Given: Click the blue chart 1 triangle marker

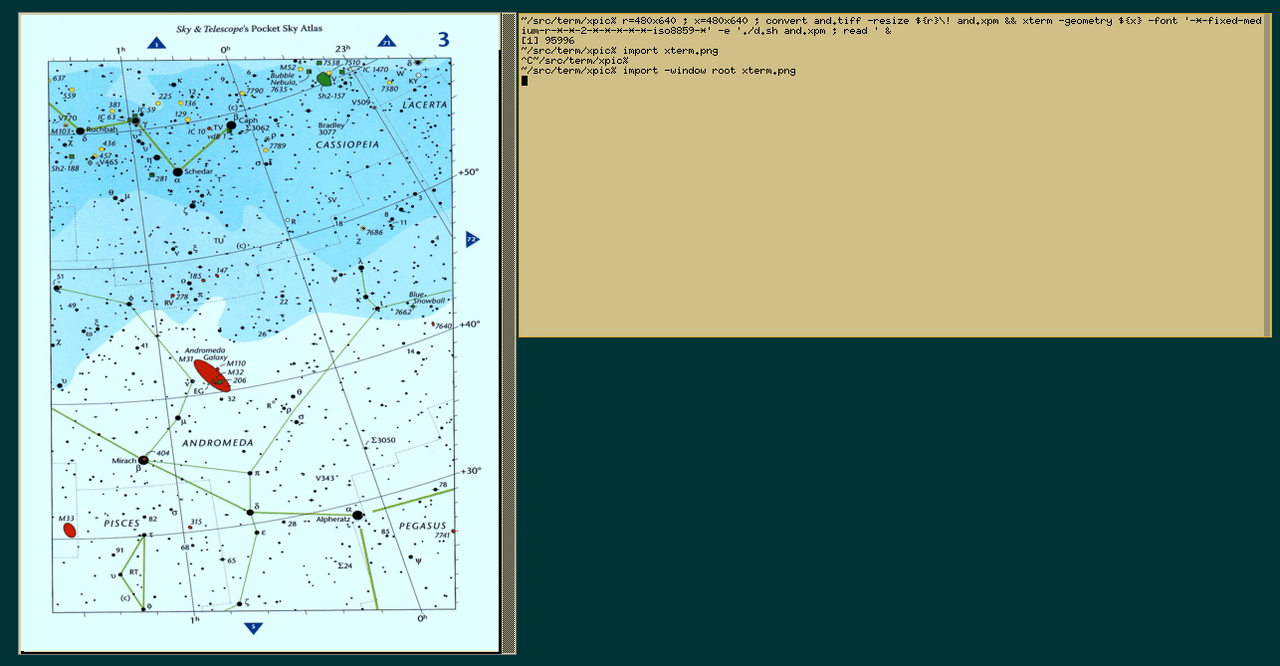Looking at the screenshot, I should point(156,42).
